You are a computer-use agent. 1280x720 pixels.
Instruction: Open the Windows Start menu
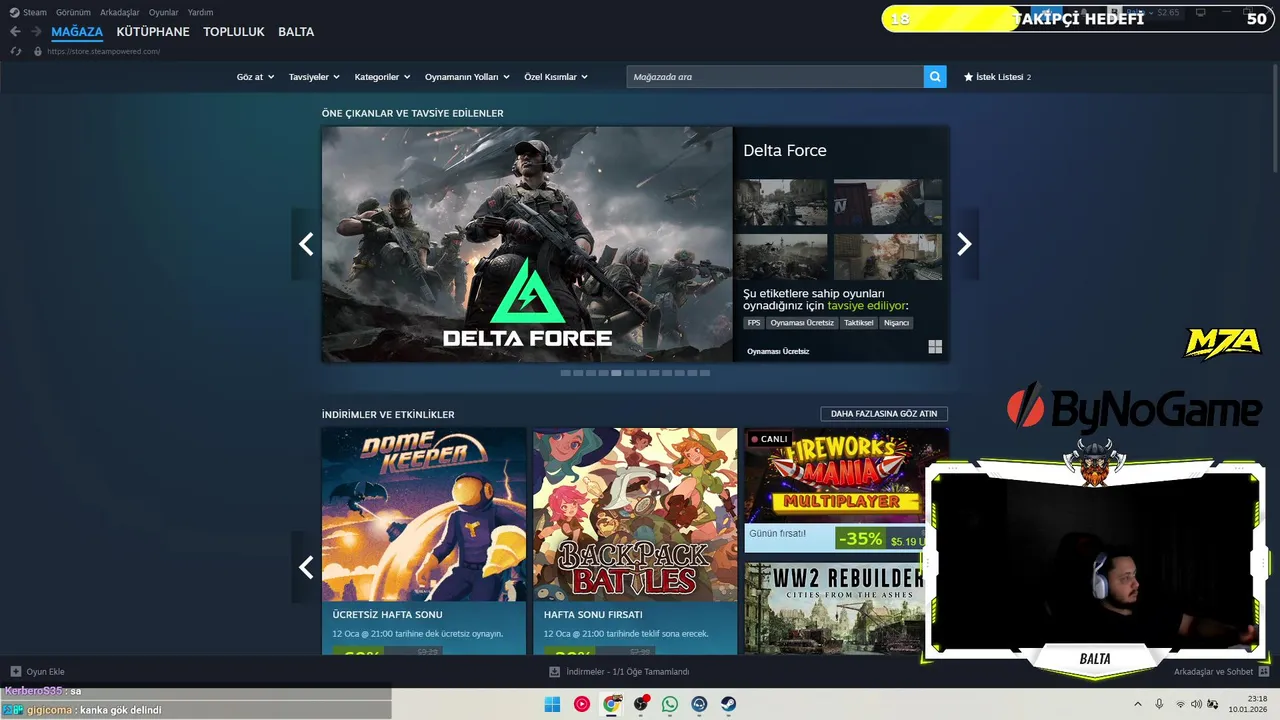(x=552, y=704)
